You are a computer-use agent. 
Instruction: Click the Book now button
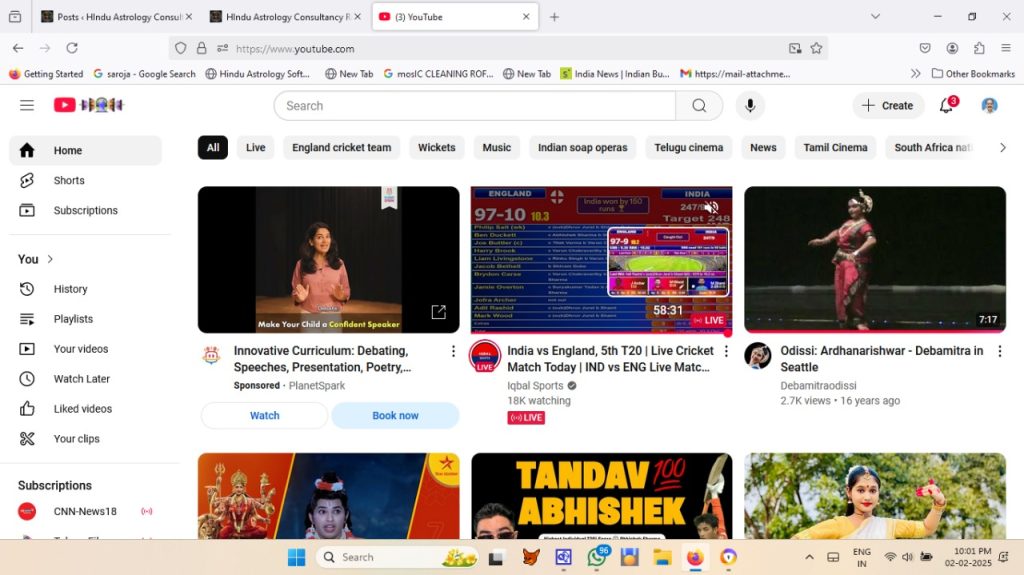[395, 416]
